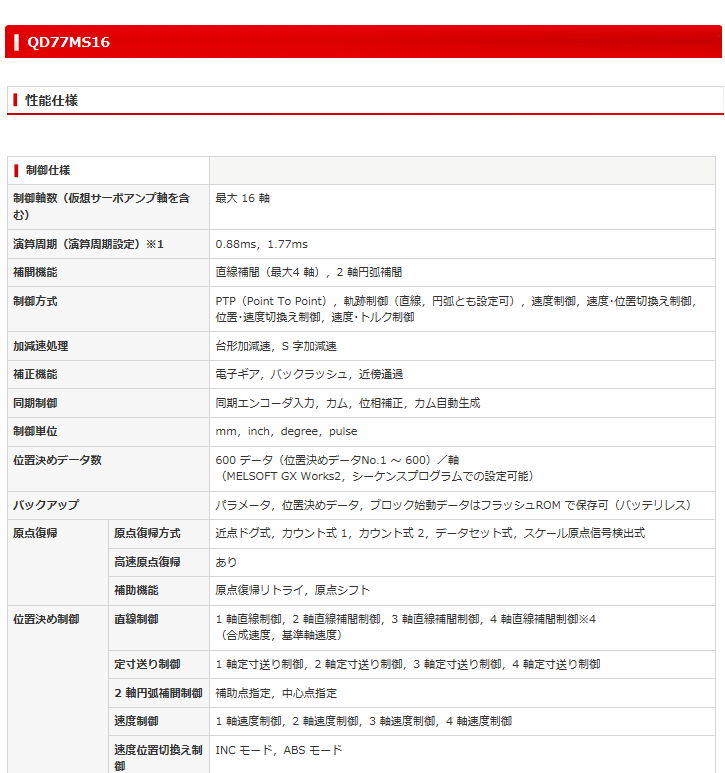Screen dimensions: 725x773
Task: Click the mm, inch, degree, pulse value
Action: tap(286, 431)
